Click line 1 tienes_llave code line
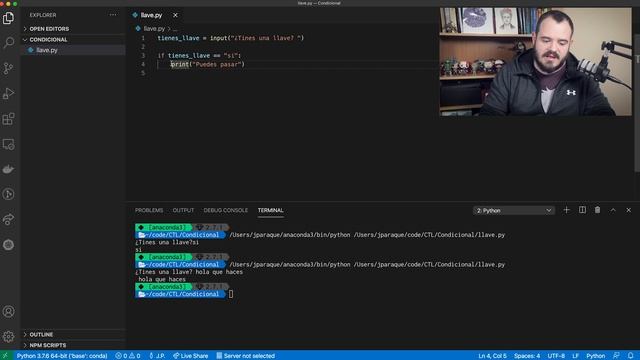The width and height of the screenshot is (640, 360). (231, 38)
